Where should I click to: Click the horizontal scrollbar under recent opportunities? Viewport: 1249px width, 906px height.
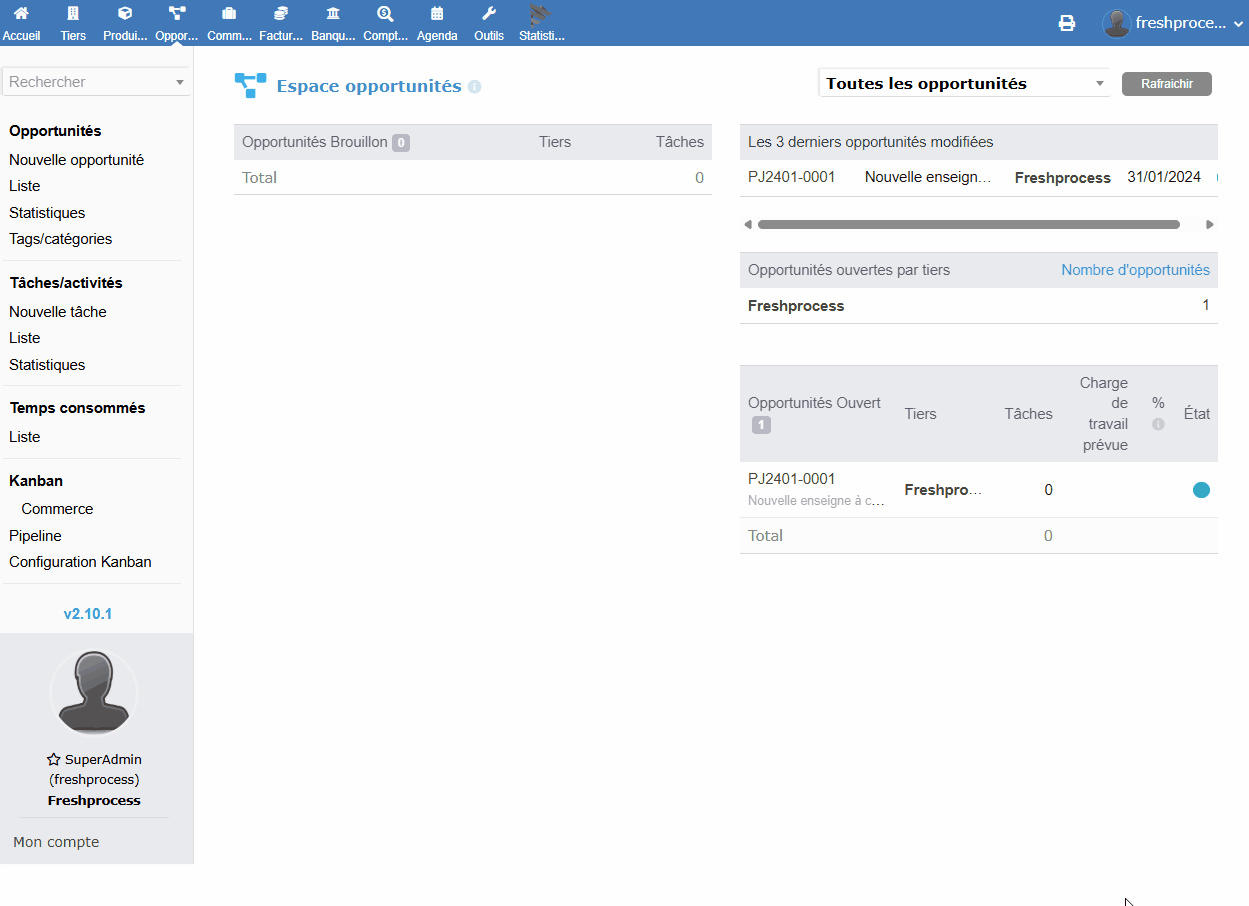point(968,225)
